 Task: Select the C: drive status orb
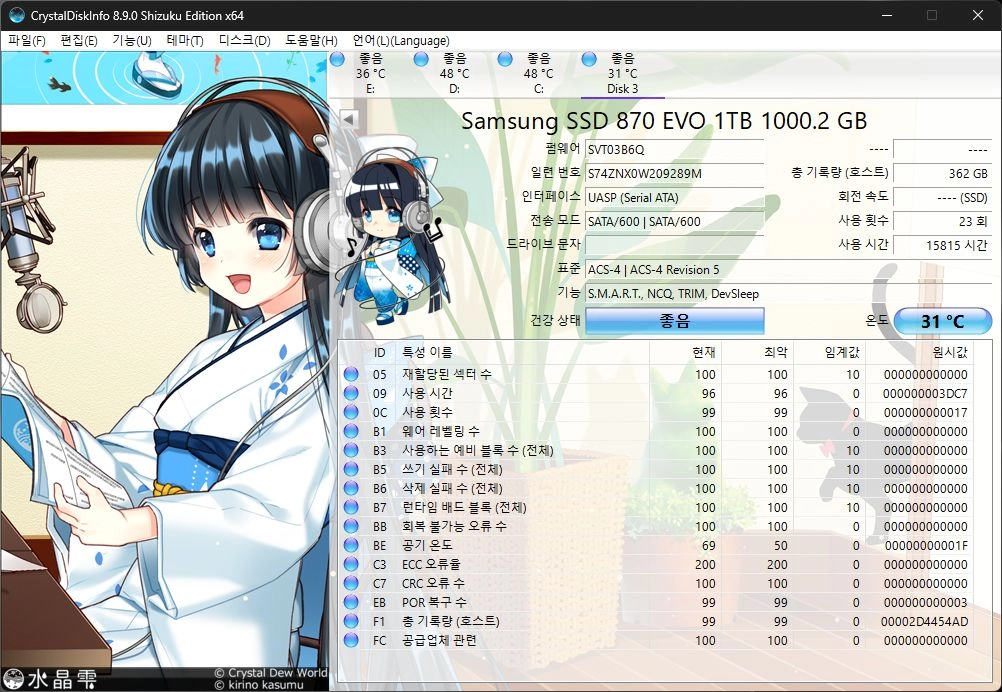(x=505, y=59)
